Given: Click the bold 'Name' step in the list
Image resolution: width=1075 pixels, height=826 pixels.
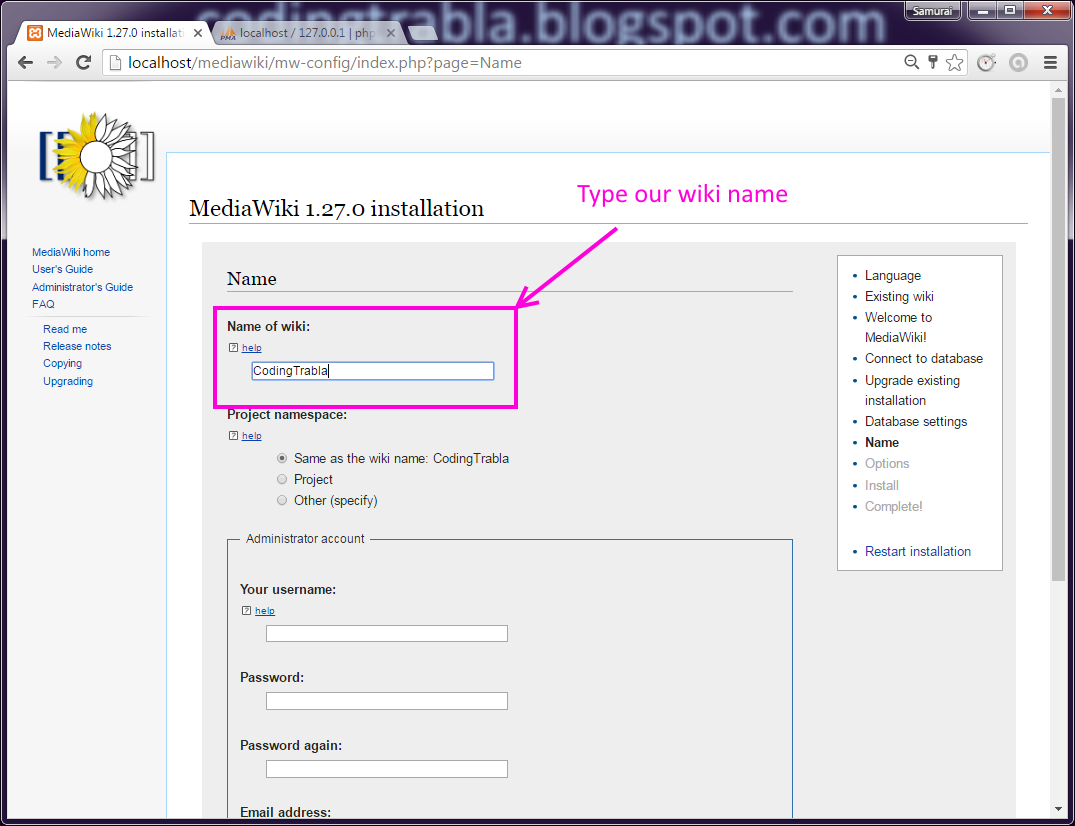Looking at the screenshot, I should 882,443.
